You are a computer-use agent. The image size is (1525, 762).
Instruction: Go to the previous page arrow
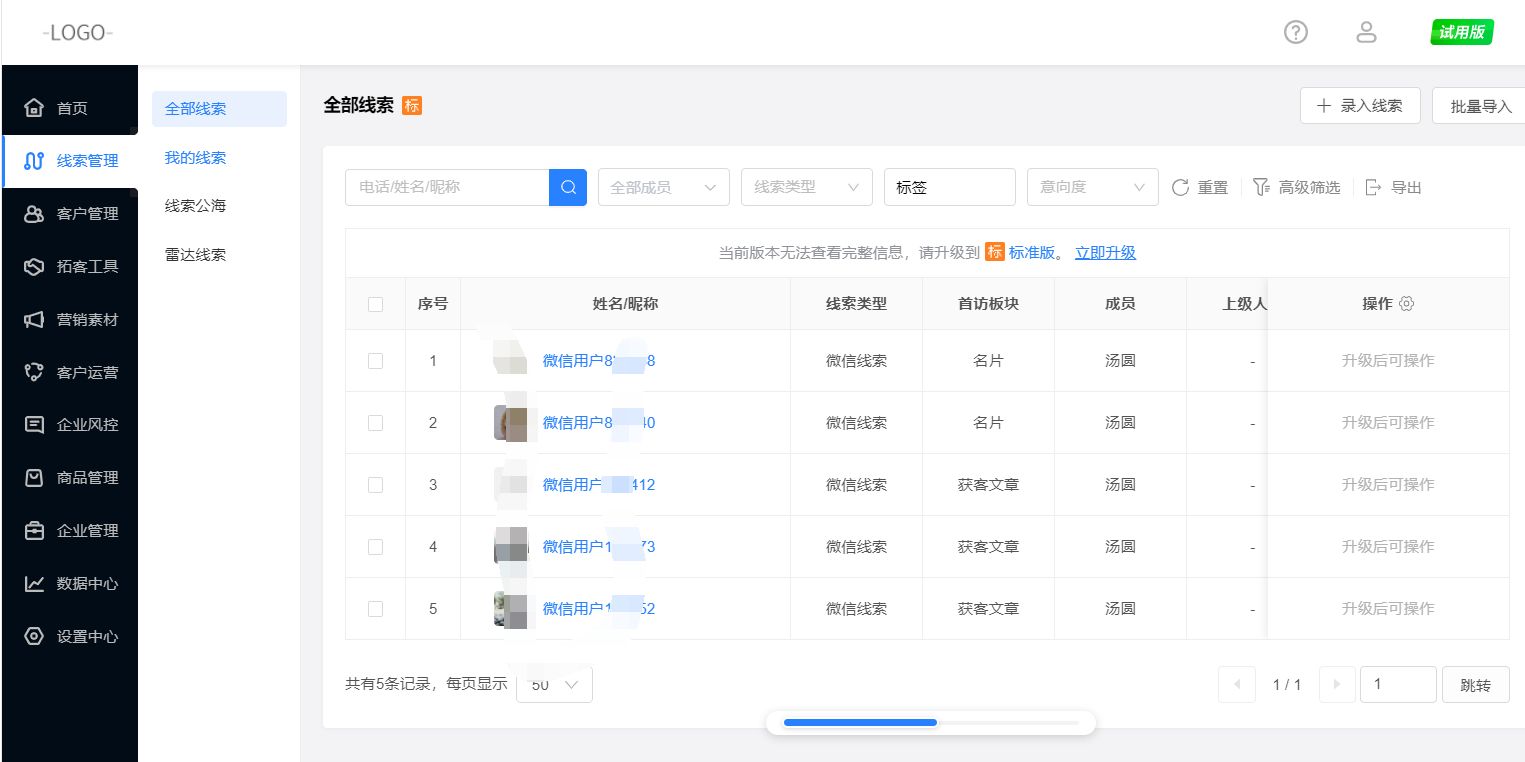point(1237,685)
